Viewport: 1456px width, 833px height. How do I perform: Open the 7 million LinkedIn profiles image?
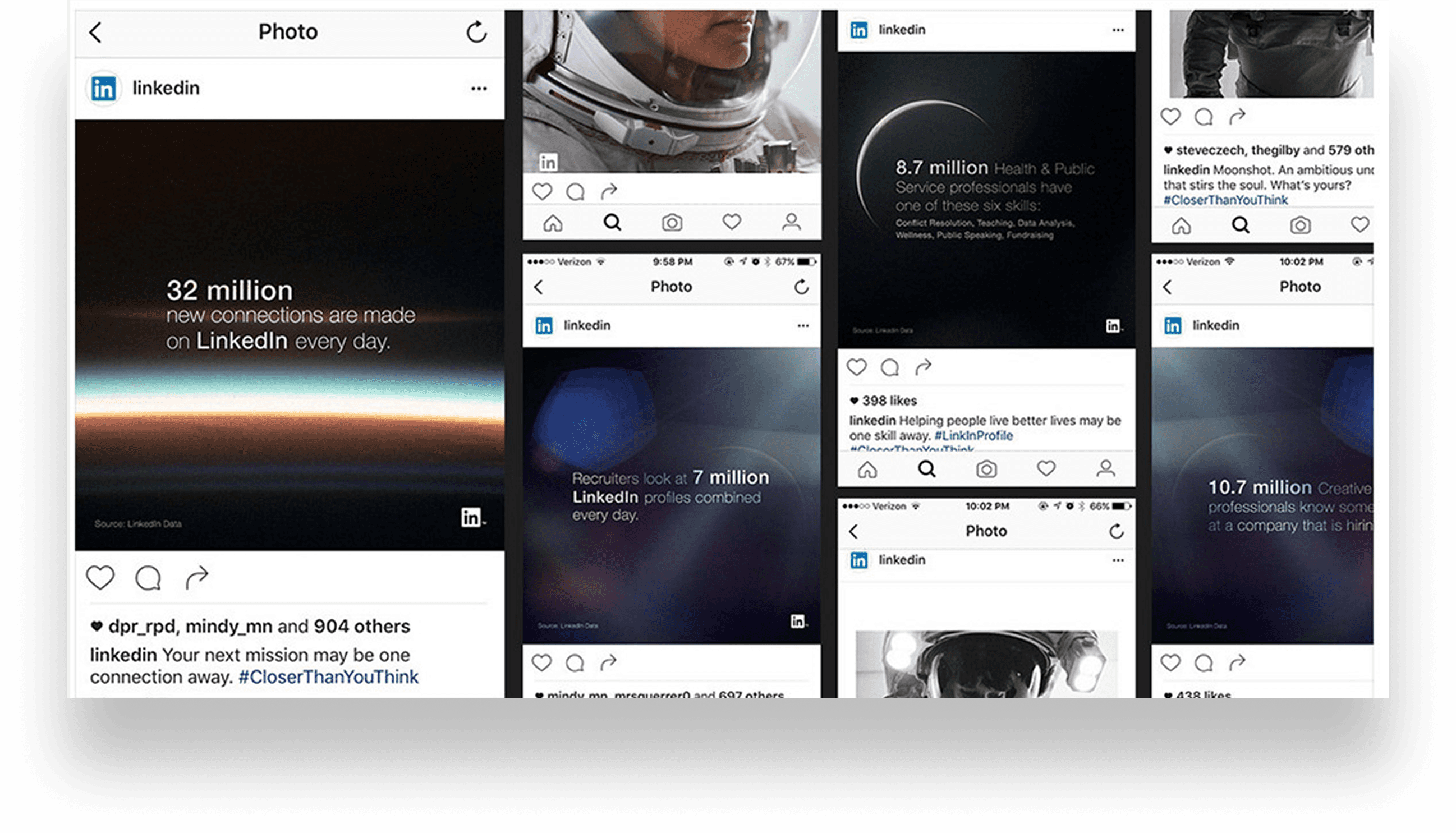pos(671,495)
